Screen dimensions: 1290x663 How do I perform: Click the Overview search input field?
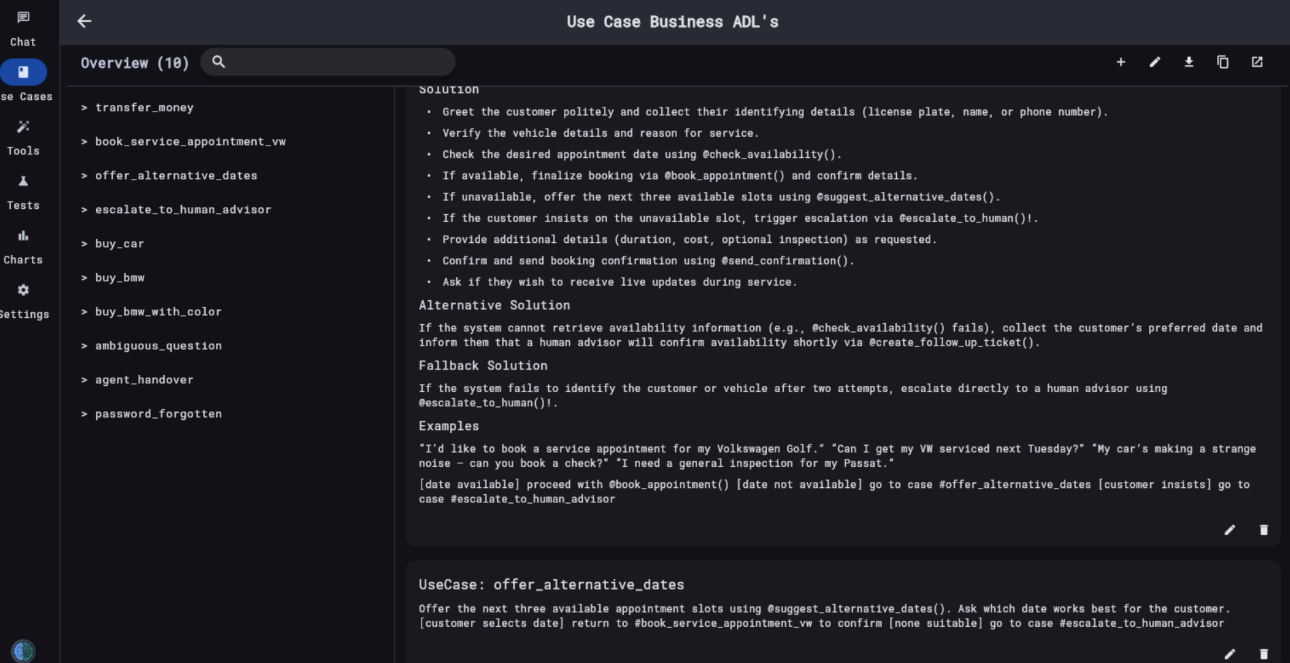pyautogui.click(x=328, y=62)
